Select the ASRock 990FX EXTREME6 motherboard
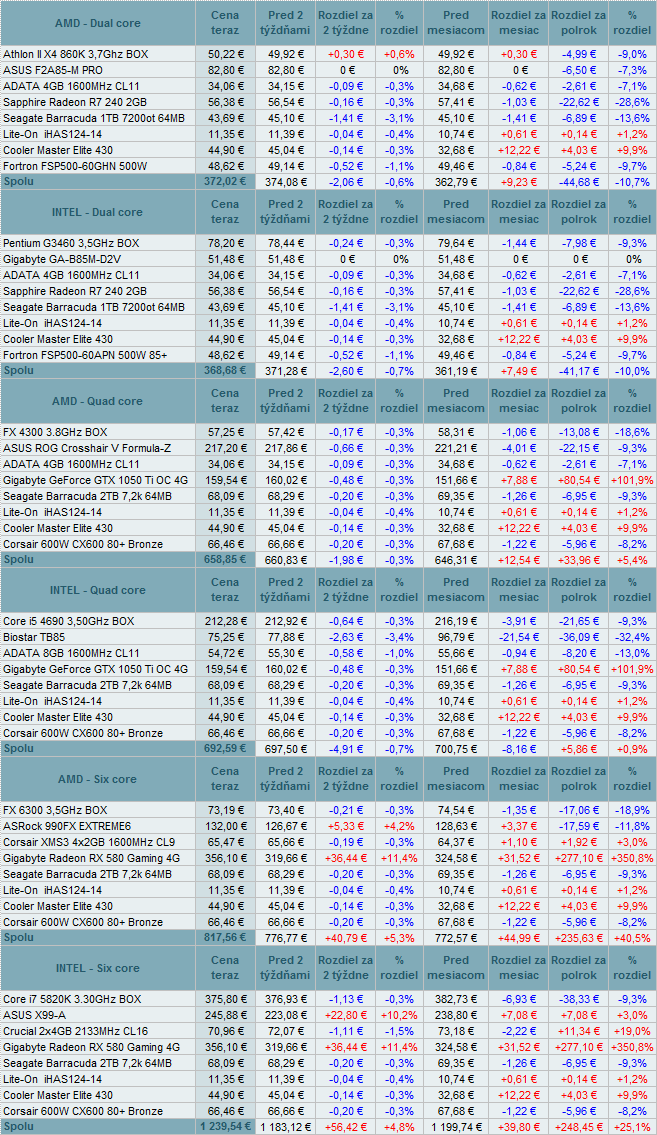The image size is (657, 1135). click(x=68, y=826)
